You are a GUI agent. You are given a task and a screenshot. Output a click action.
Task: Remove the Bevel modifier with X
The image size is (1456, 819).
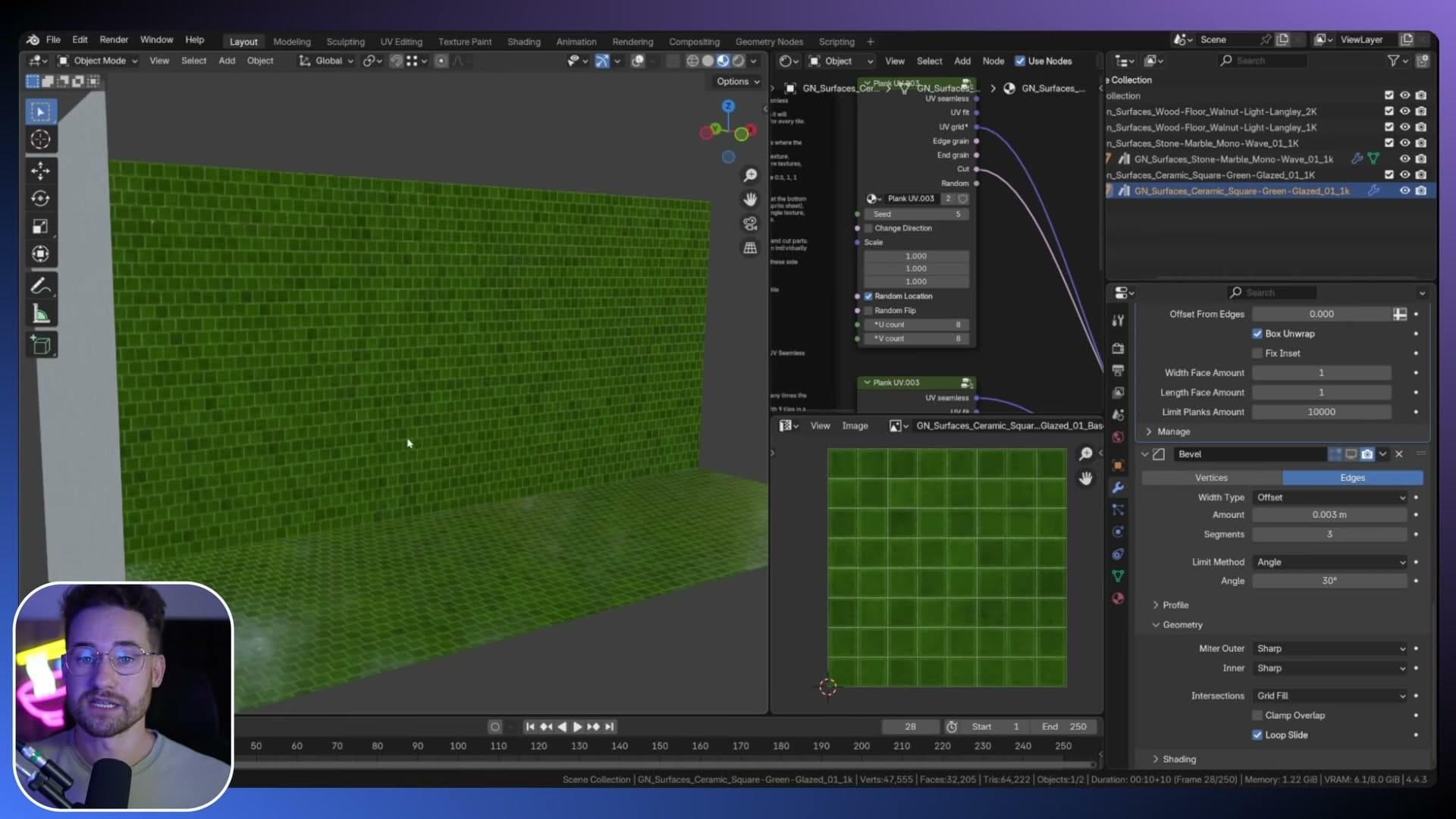click(x=1399, y=454)
